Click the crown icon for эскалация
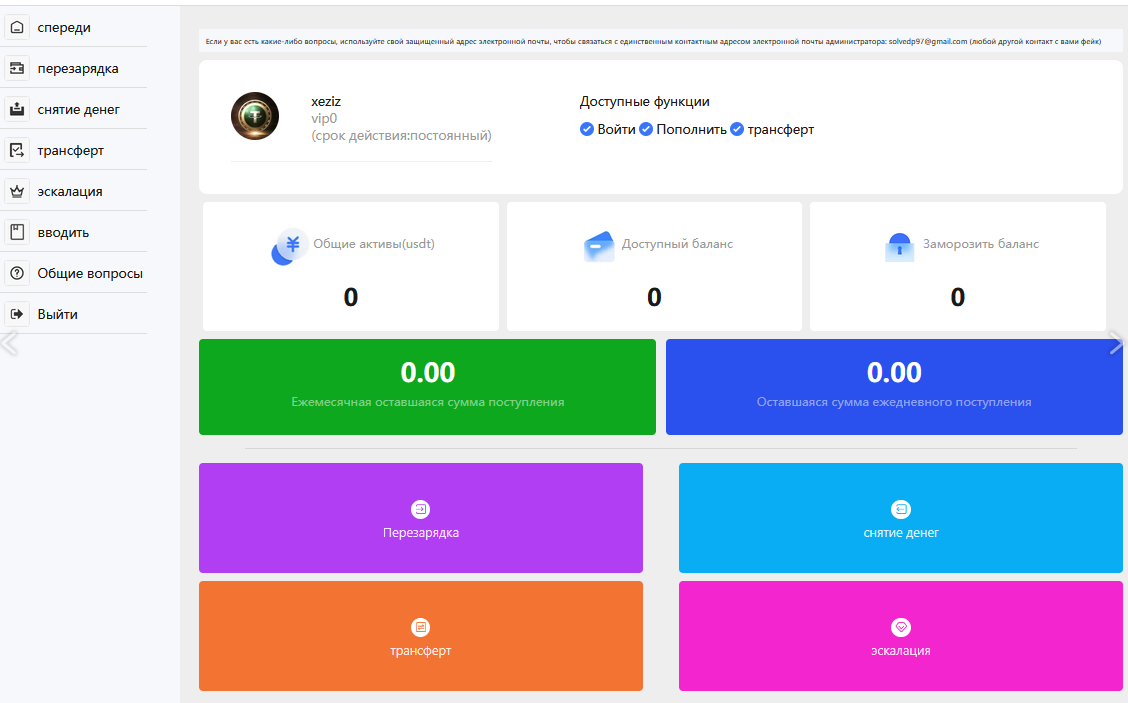The image size is (1128, 703). (17, 192)
